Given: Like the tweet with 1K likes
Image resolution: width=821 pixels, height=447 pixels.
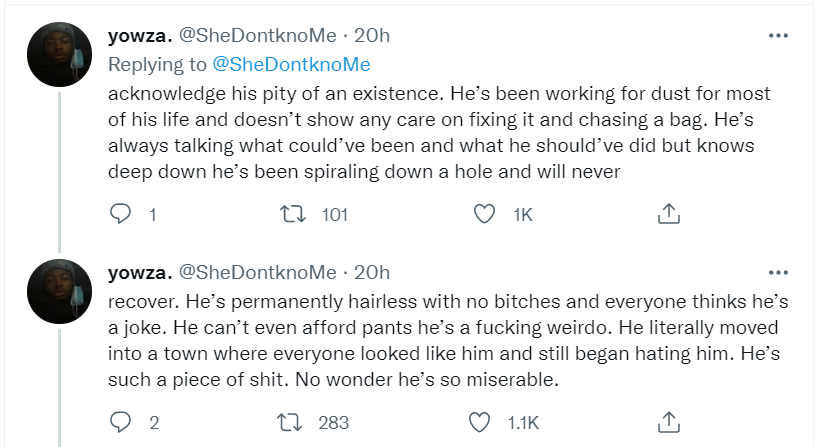Looking at the screenshot, I should tap(484, 213).
